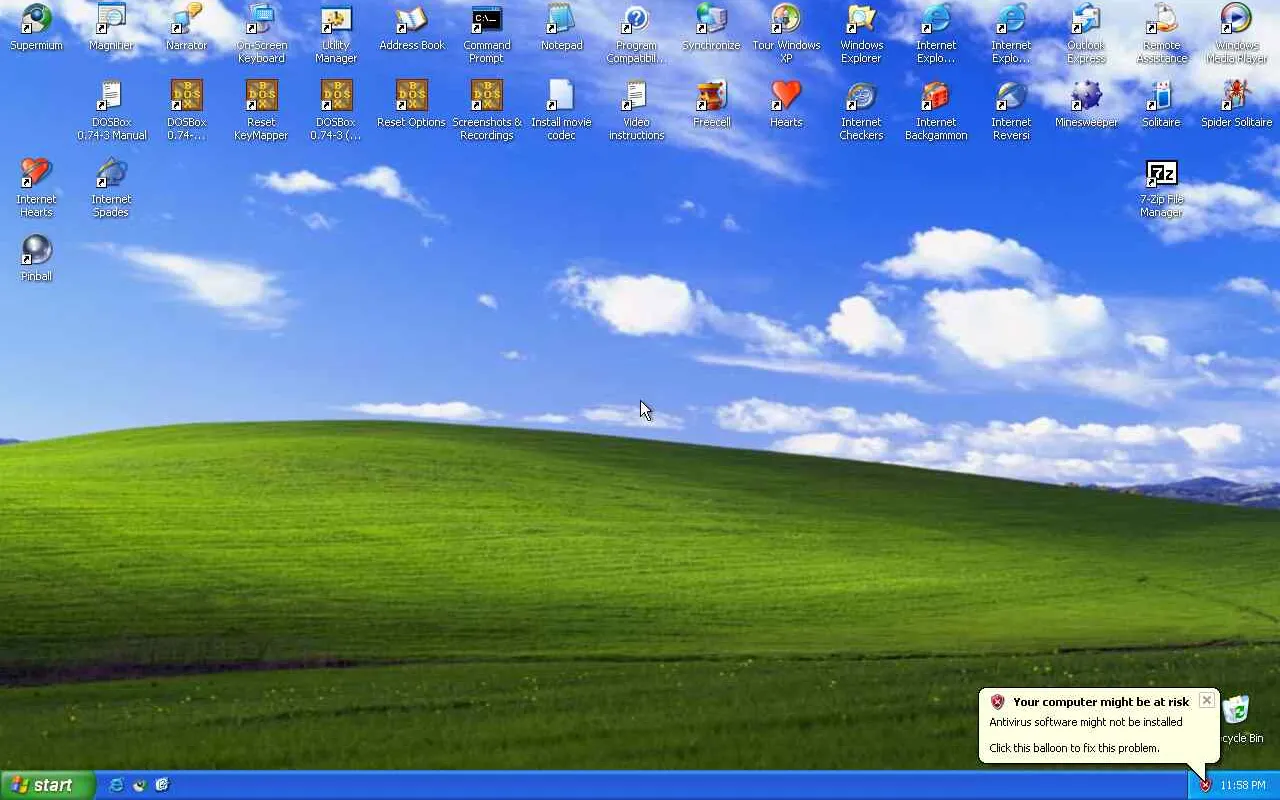Select the Address Book desktop shortcut
Screen dimensions: 1280x800
[412, 28]
